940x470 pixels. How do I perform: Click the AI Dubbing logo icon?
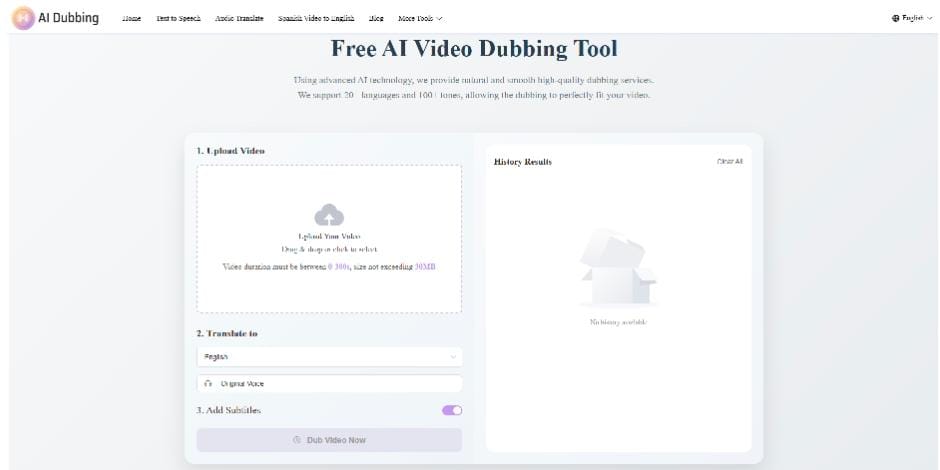click(x=22, y=17)
